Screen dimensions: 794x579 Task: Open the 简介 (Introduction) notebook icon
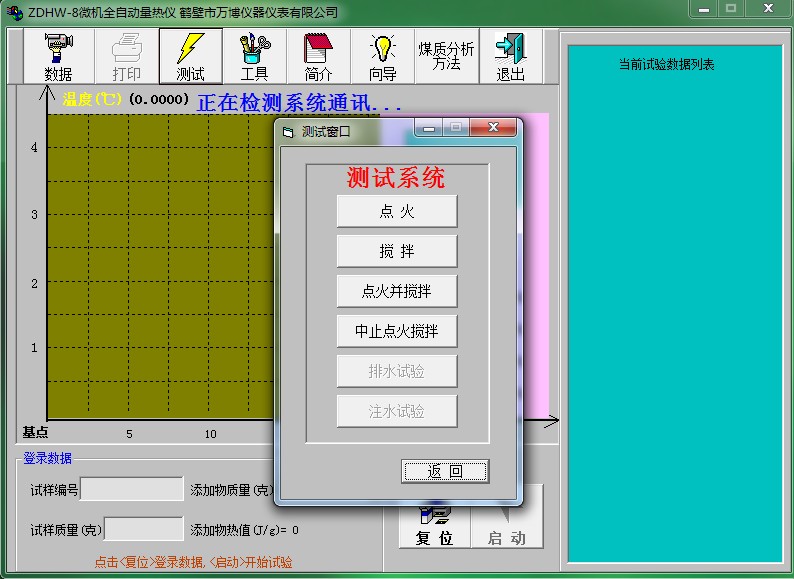tap(318, 56)
